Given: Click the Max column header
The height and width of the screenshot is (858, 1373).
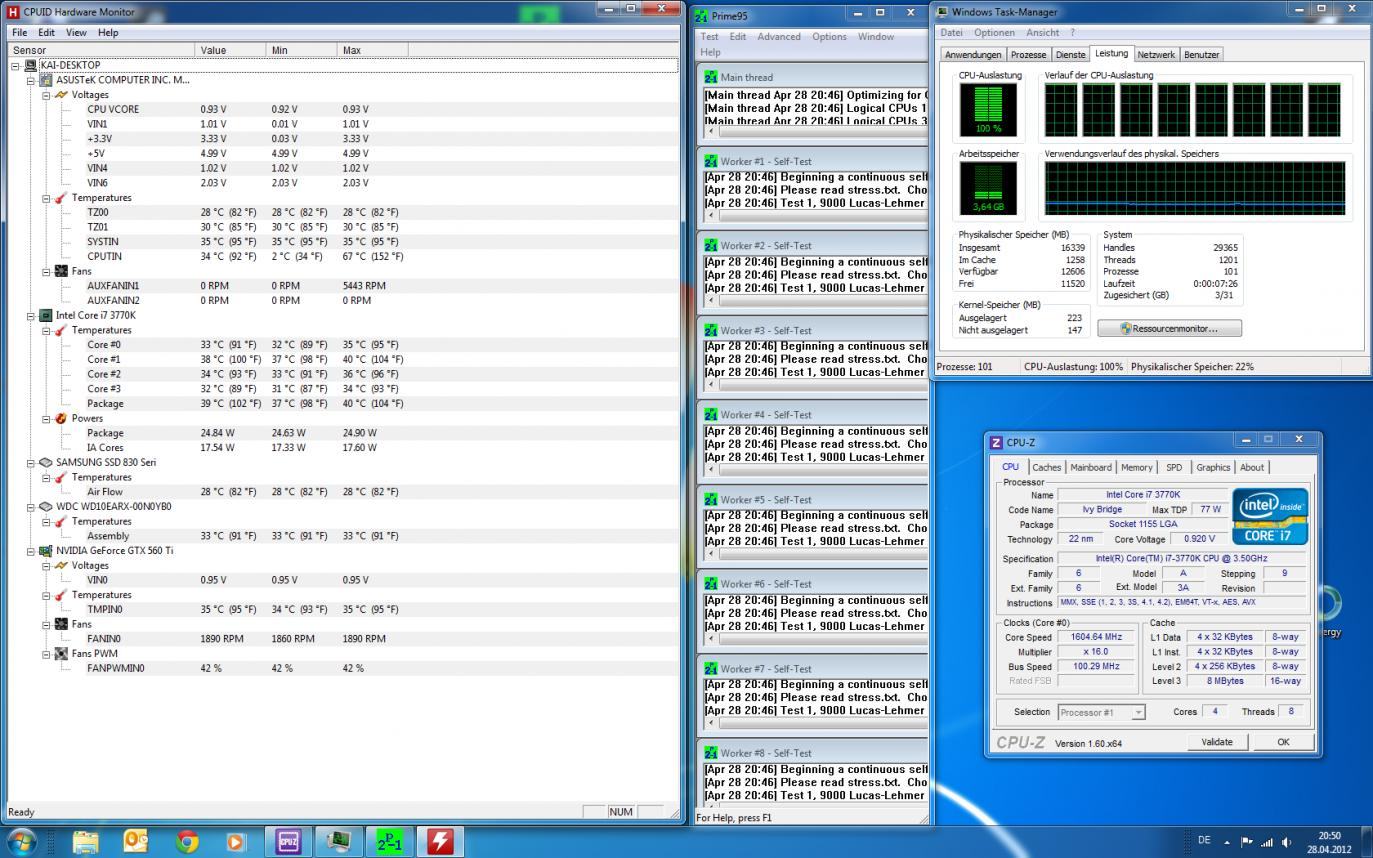Looking at the screenshot, I should [x=373, y=50].
